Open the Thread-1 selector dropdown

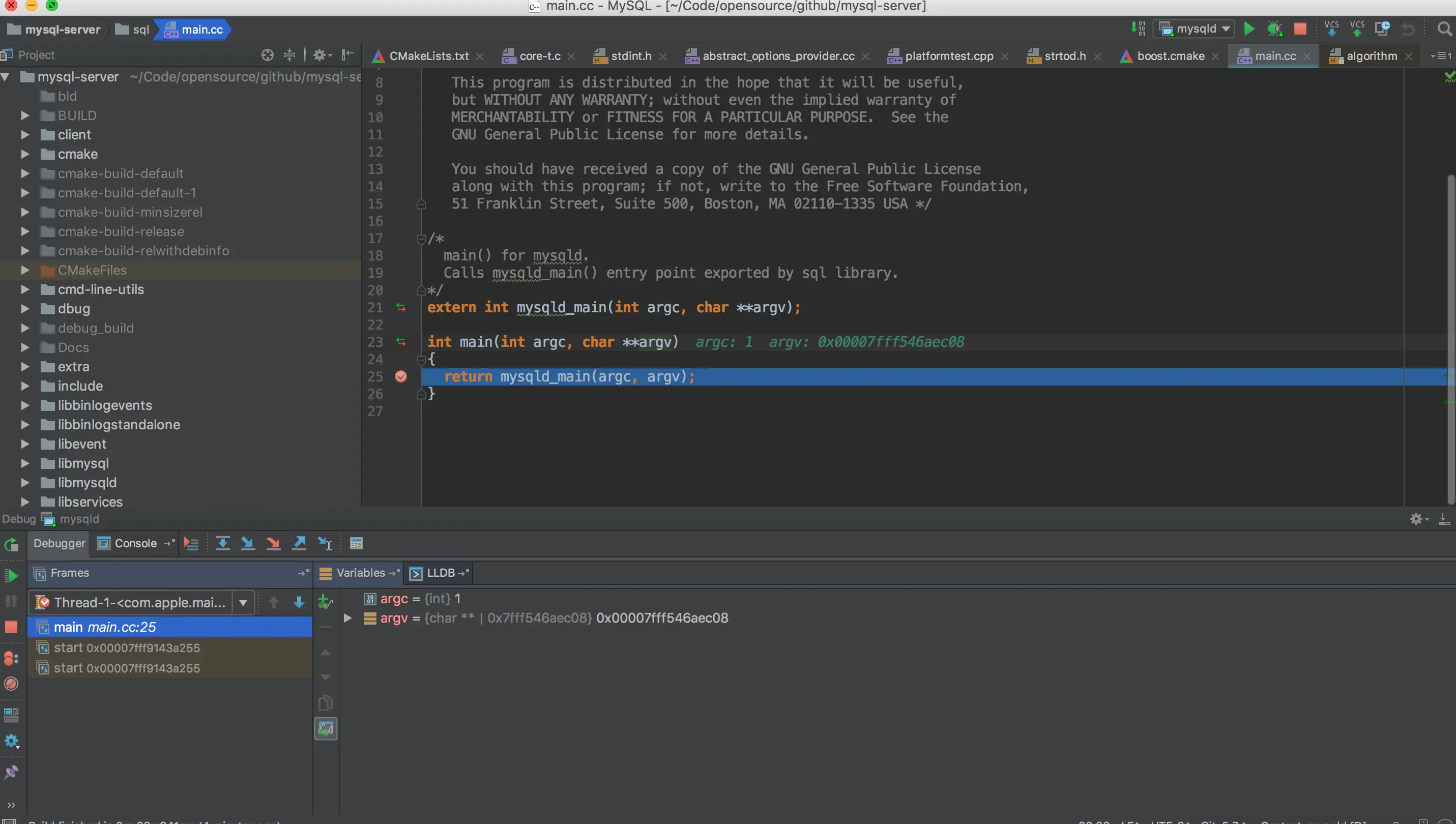coord(243,603)
